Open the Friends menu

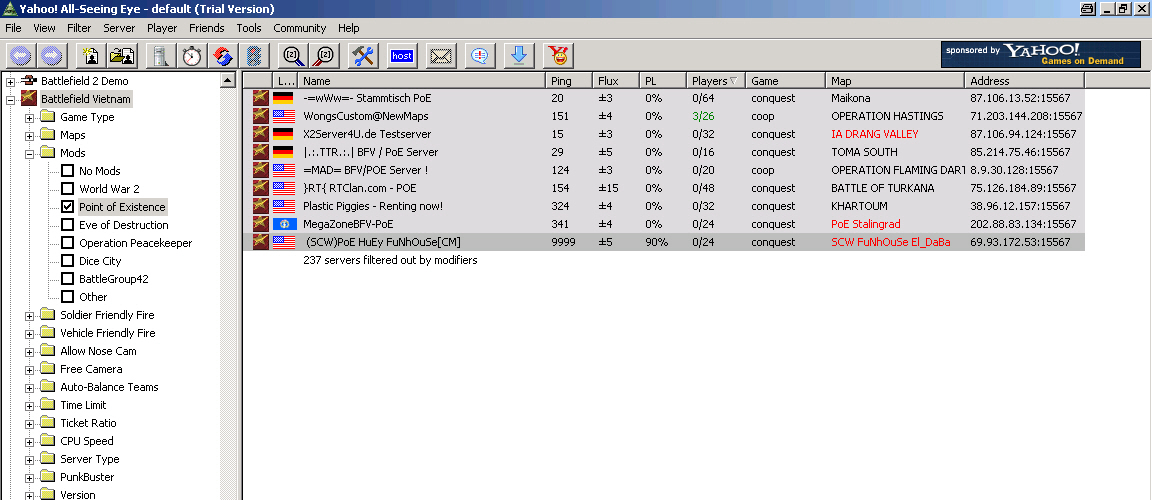(206, 28)
